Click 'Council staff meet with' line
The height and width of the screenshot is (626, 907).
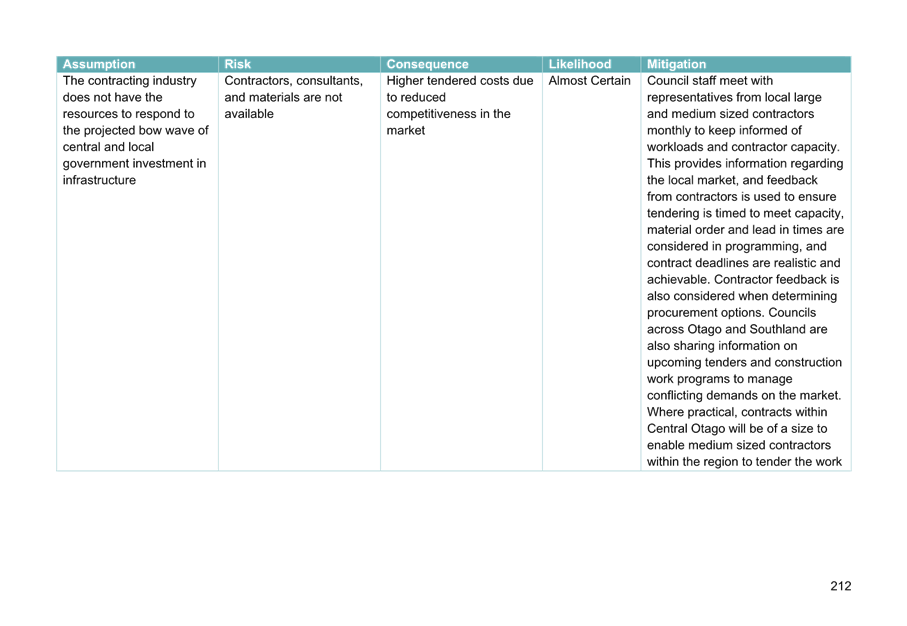(710, 81)
